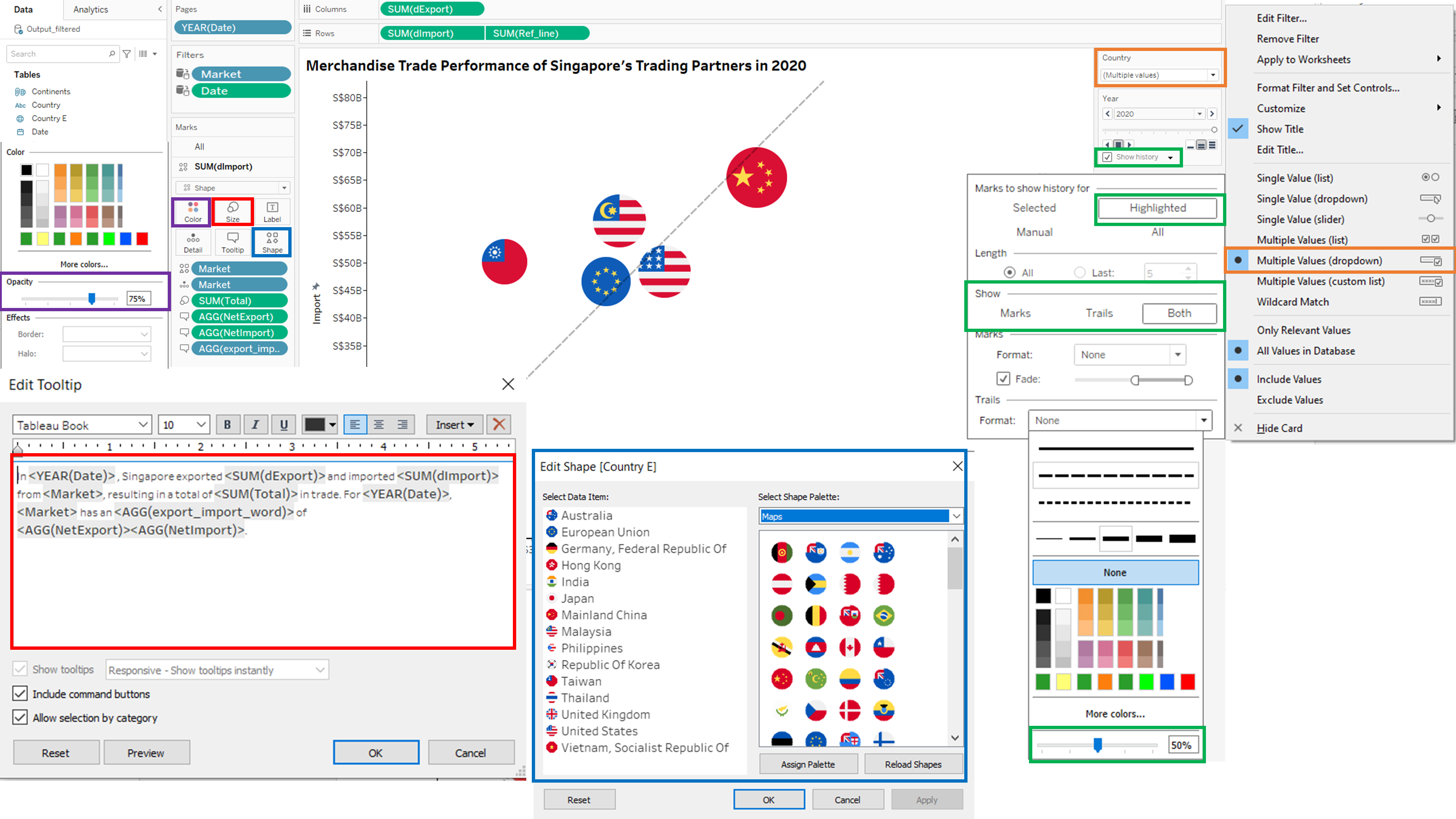The height and width of the screenshot is (819, 1456).
Task: Align tooltip text left
Action: [x=355, y=424]
